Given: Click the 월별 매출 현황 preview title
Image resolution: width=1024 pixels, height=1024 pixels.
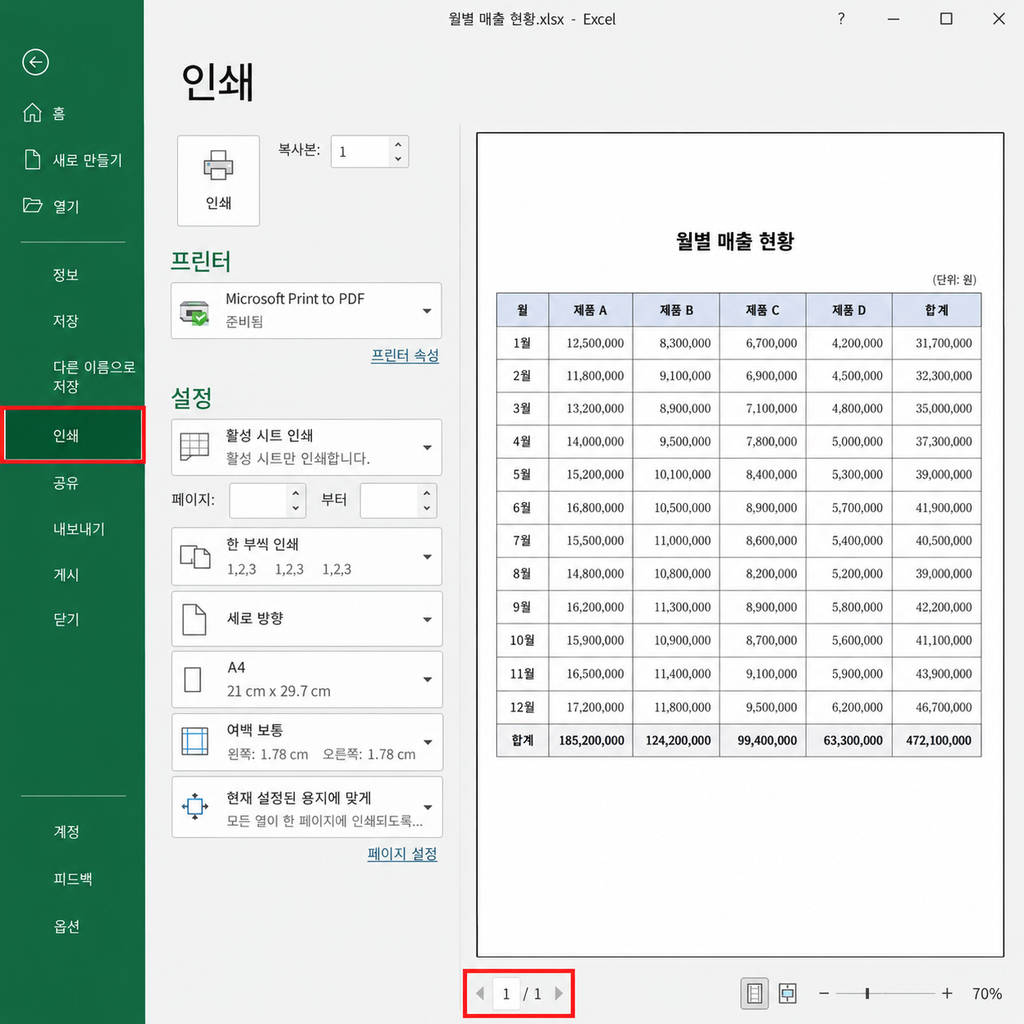Looking at the screenshot, I should click(735, 241).
